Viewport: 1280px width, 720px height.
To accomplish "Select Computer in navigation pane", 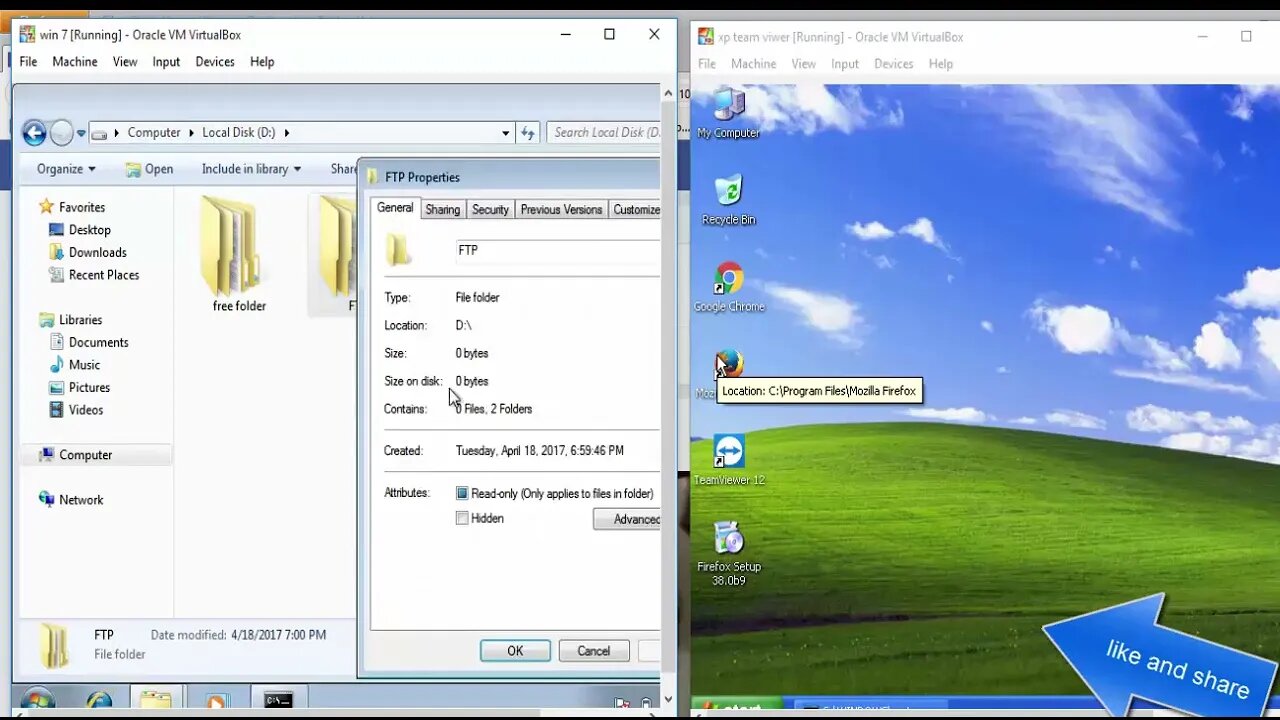I will [85, 455].
